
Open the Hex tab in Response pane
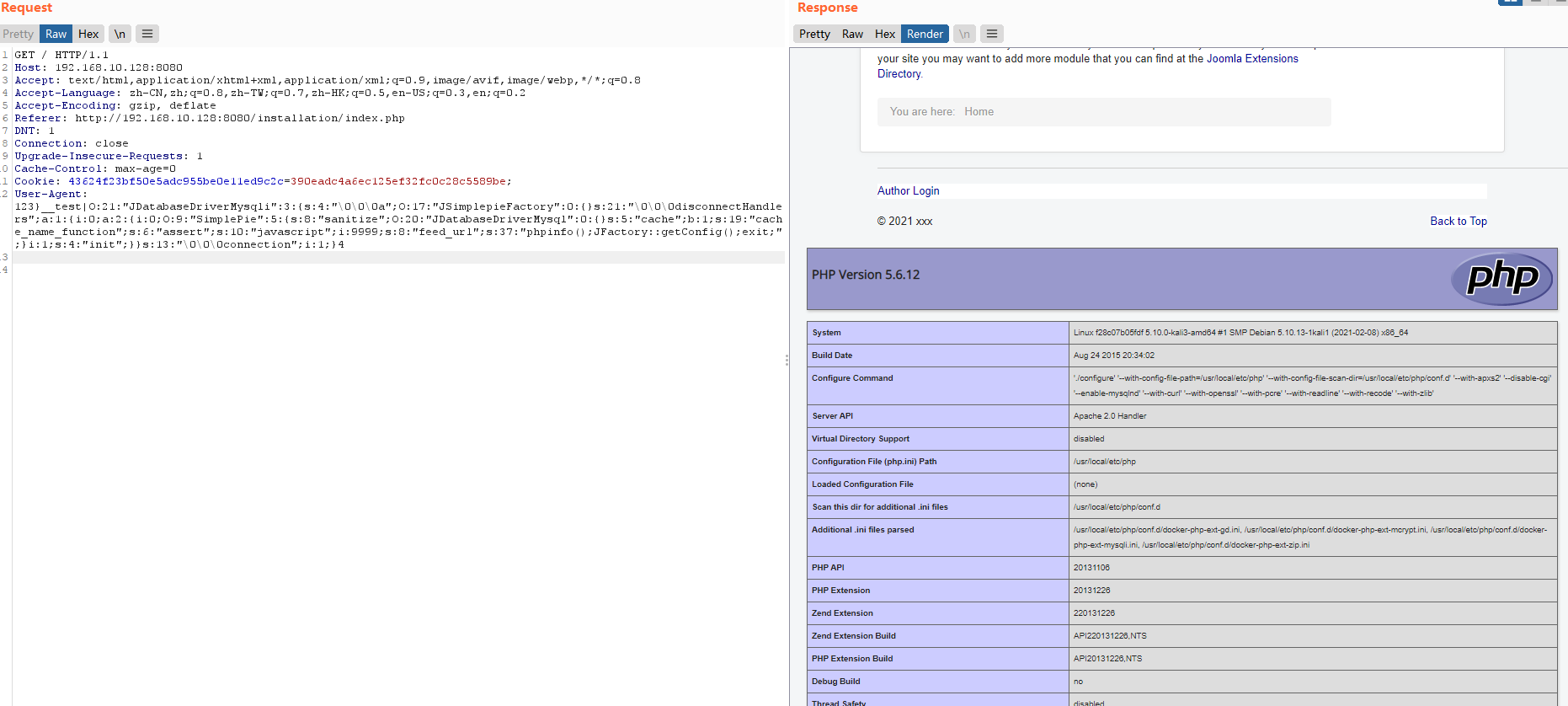click(885, 34)
